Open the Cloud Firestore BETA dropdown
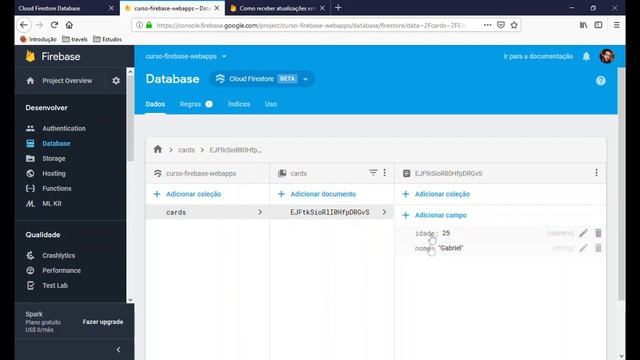 [x=262, y=79]
